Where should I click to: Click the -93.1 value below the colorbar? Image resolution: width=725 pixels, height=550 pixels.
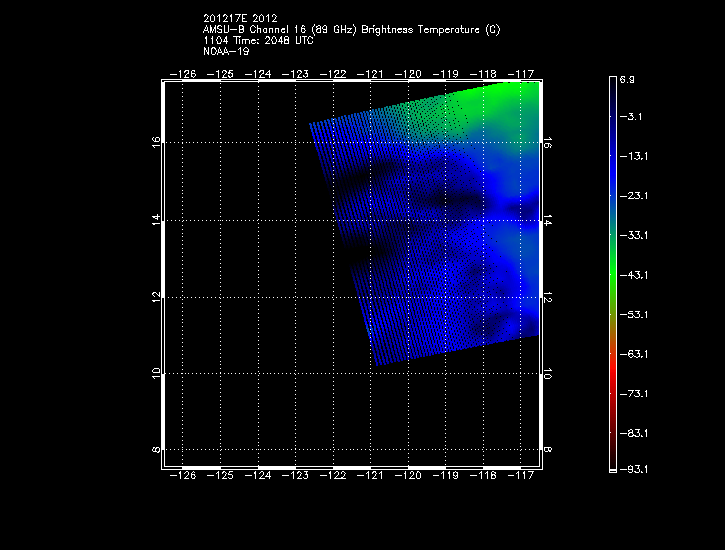click(x=632, y=469)
